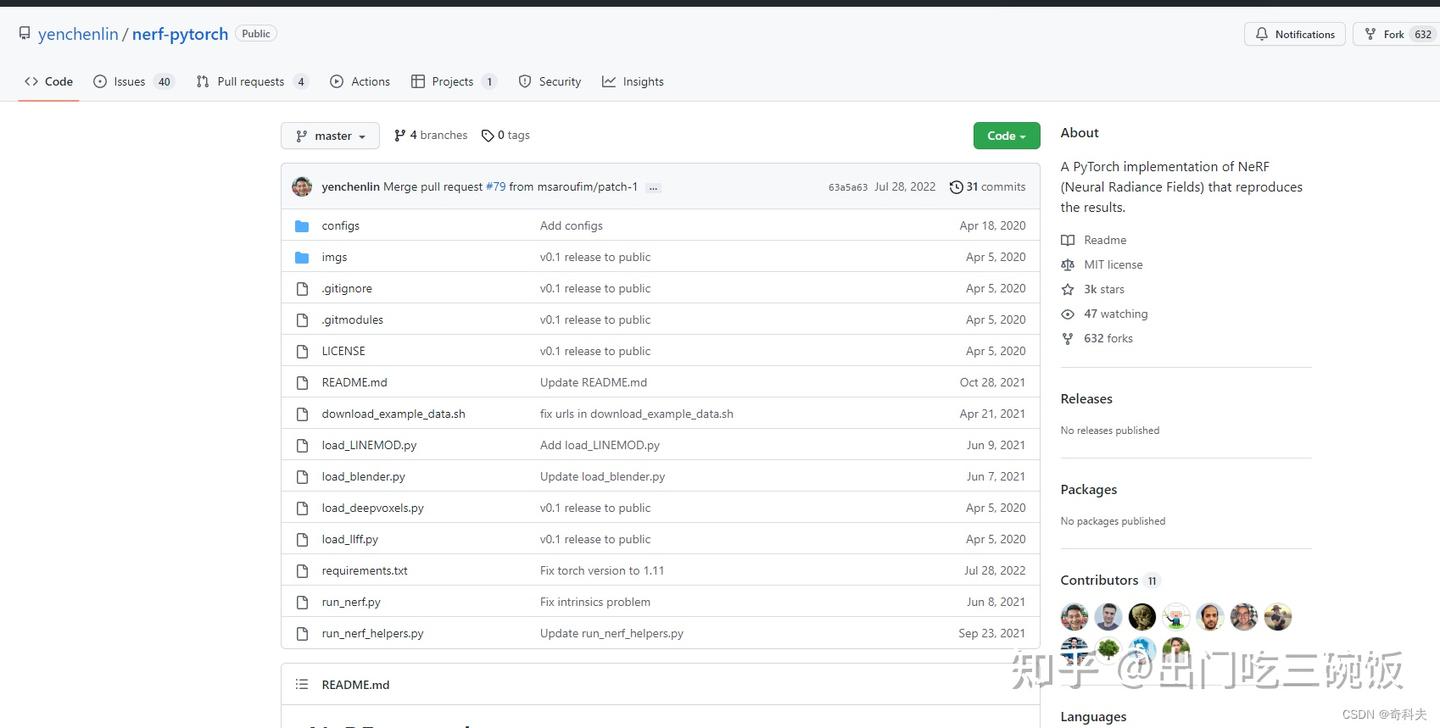Screen dimensions: 1440x728
Task: Click the repository icon beside yenchenlin
Action: 24,34
